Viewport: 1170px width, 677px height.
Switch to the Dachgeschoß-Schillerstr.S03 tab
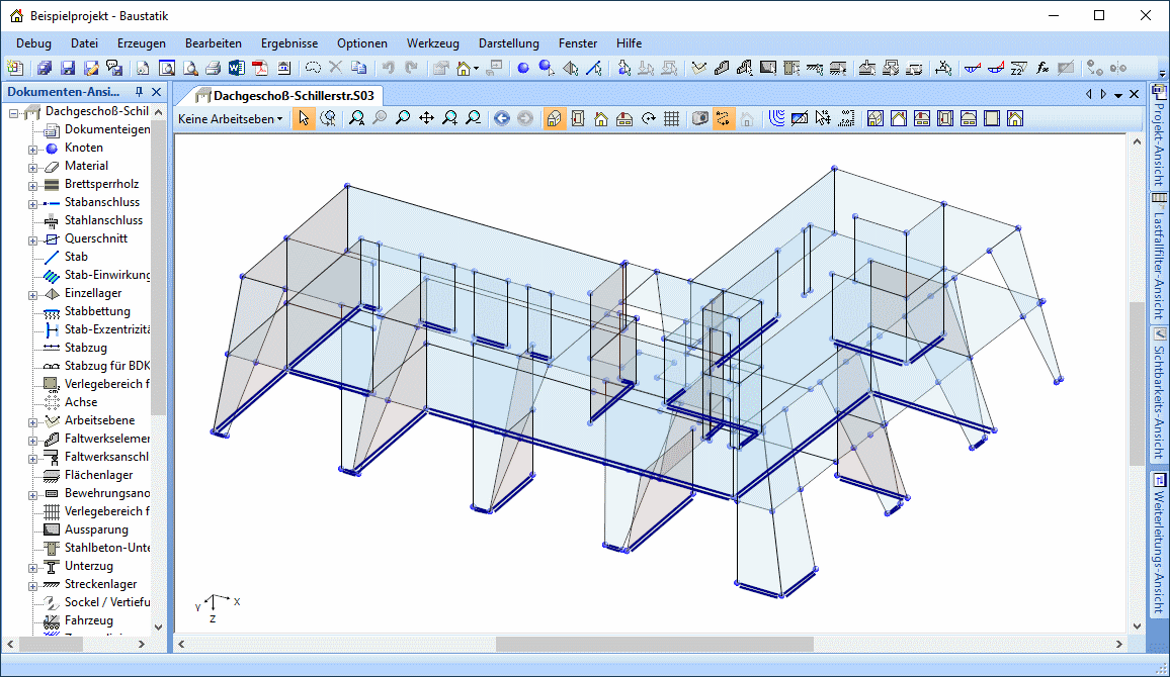(x=285, y=95)
